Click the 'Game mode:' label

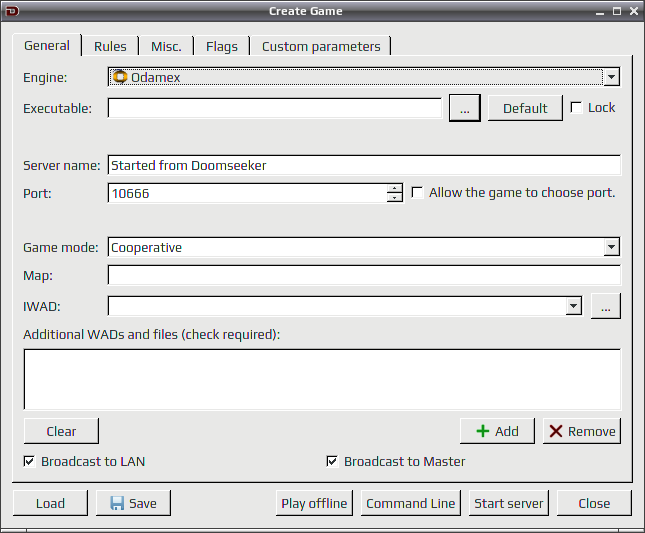tap(61, 247)
